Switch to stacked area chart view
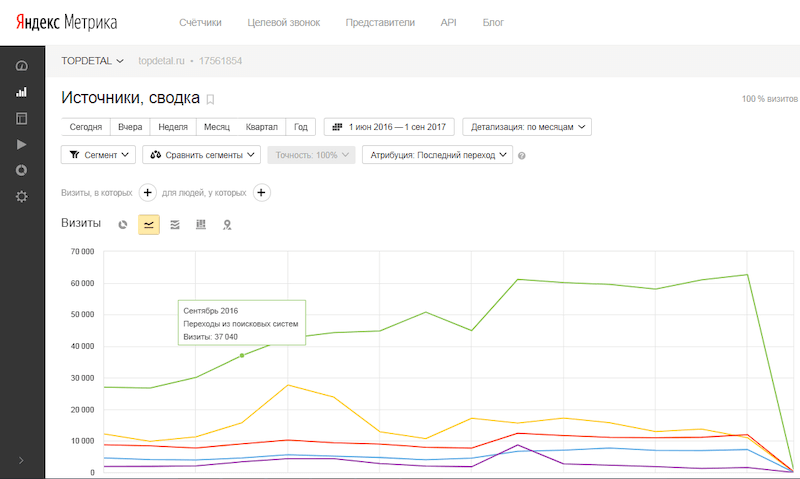 pos(175,225)
